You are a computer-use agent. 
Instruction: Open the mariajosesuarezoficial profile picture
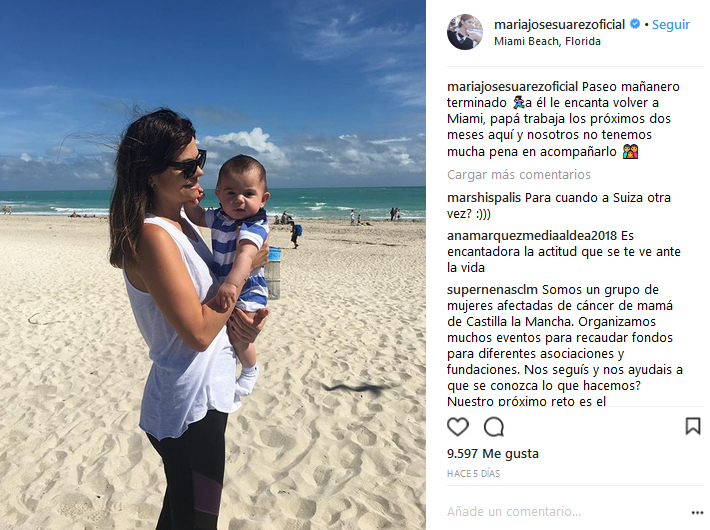point(465,32)
